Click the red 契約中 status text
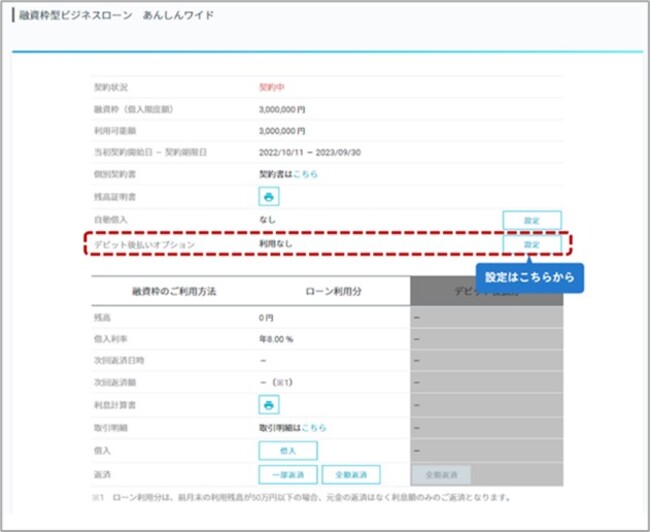 272,87
